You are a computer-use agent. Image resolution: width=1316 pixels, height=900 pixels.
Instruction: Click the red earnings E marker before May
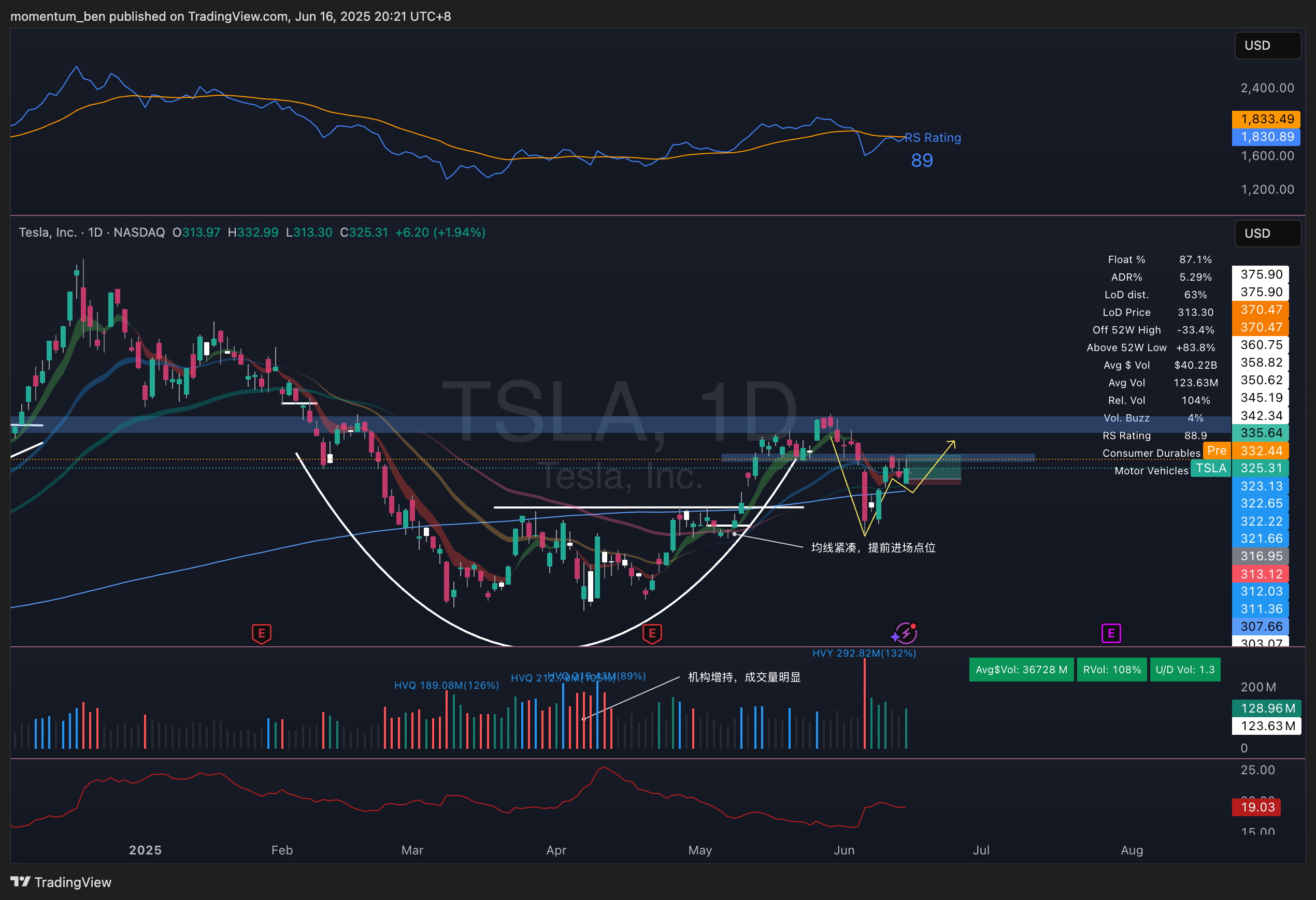652,633
